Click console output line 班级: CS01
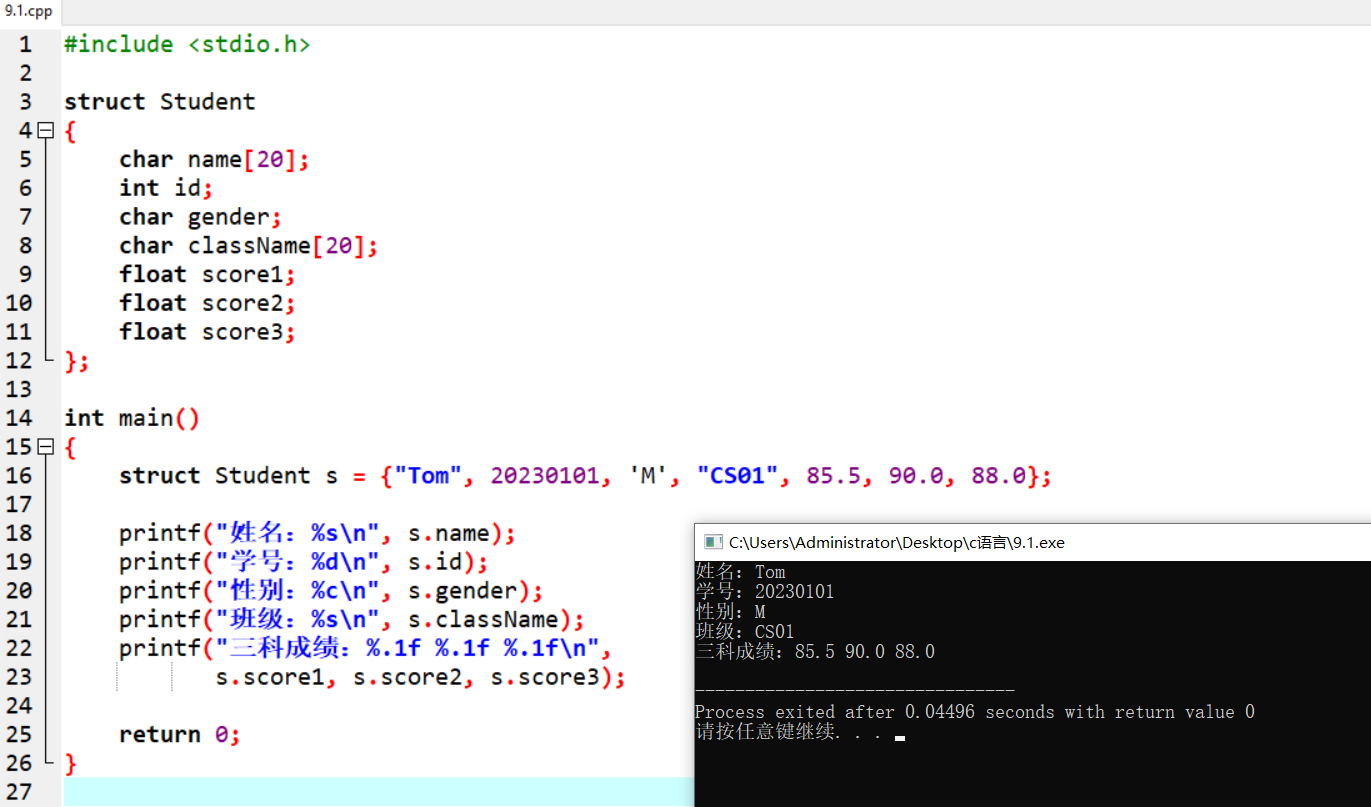Screen dimensions: 1371x807 [x=744, y=632]
